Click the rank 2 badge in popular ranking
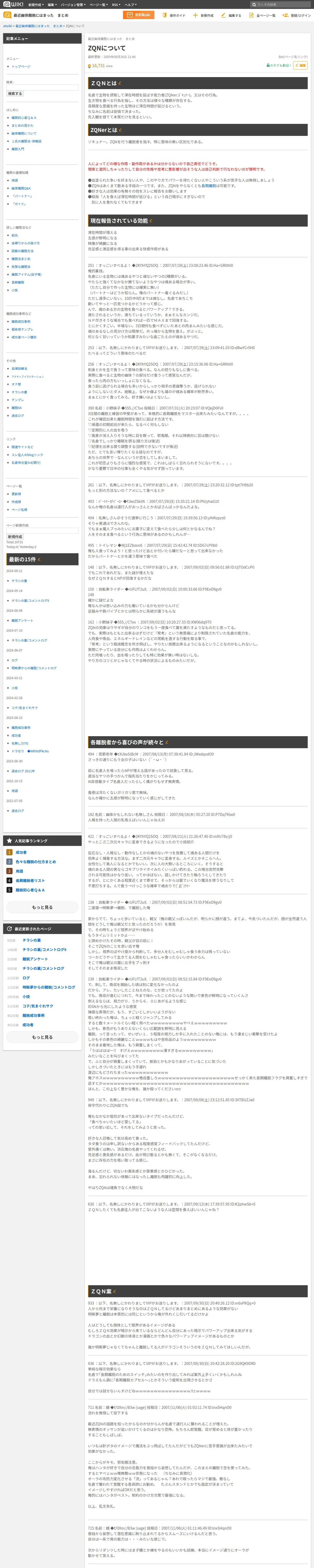Screen dimensions: 314x1568 pyautogui.click(x=9, y=862)
